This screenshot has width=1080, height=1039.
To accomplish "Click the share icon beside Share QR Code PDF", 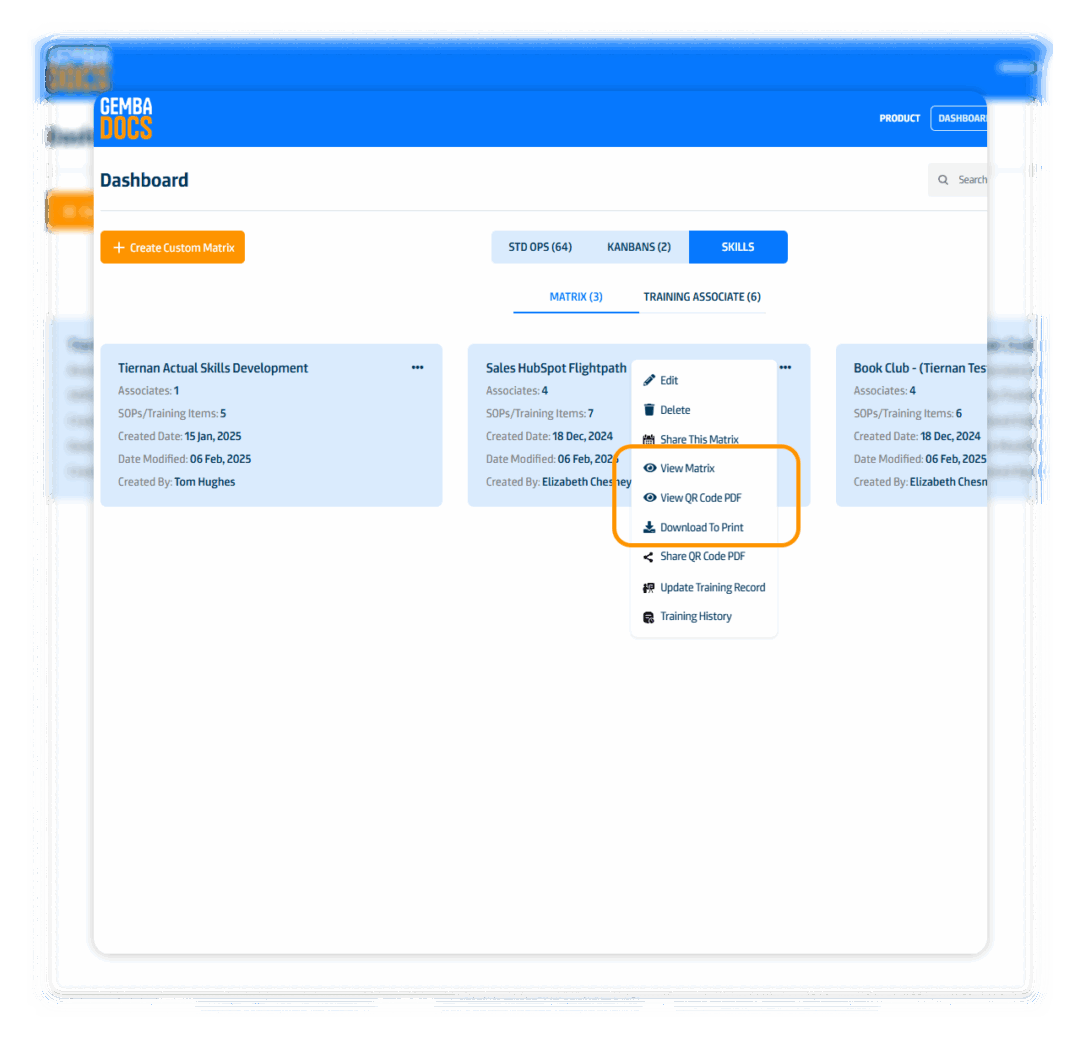I will 649,557.
